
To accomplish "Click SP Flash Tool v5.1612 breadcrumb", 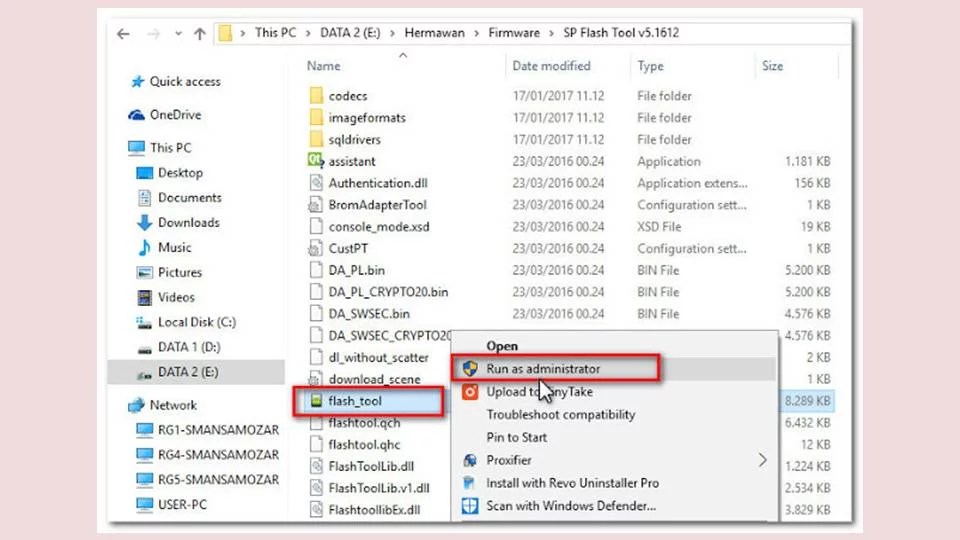I will coord(621,32).
